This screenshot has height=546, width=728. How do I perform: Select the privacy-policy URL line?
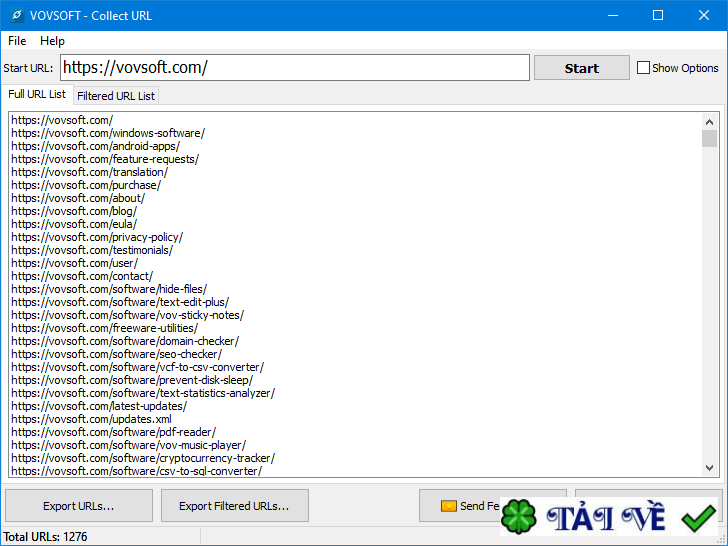tap(97, 237)
